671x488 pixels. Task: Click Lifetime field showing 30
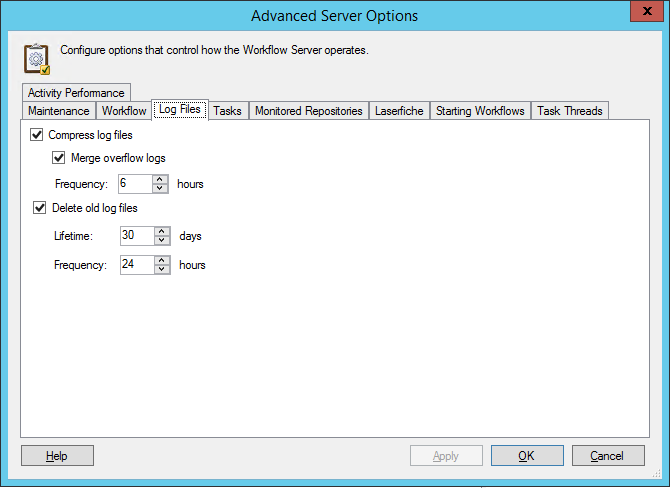point(137,236)
